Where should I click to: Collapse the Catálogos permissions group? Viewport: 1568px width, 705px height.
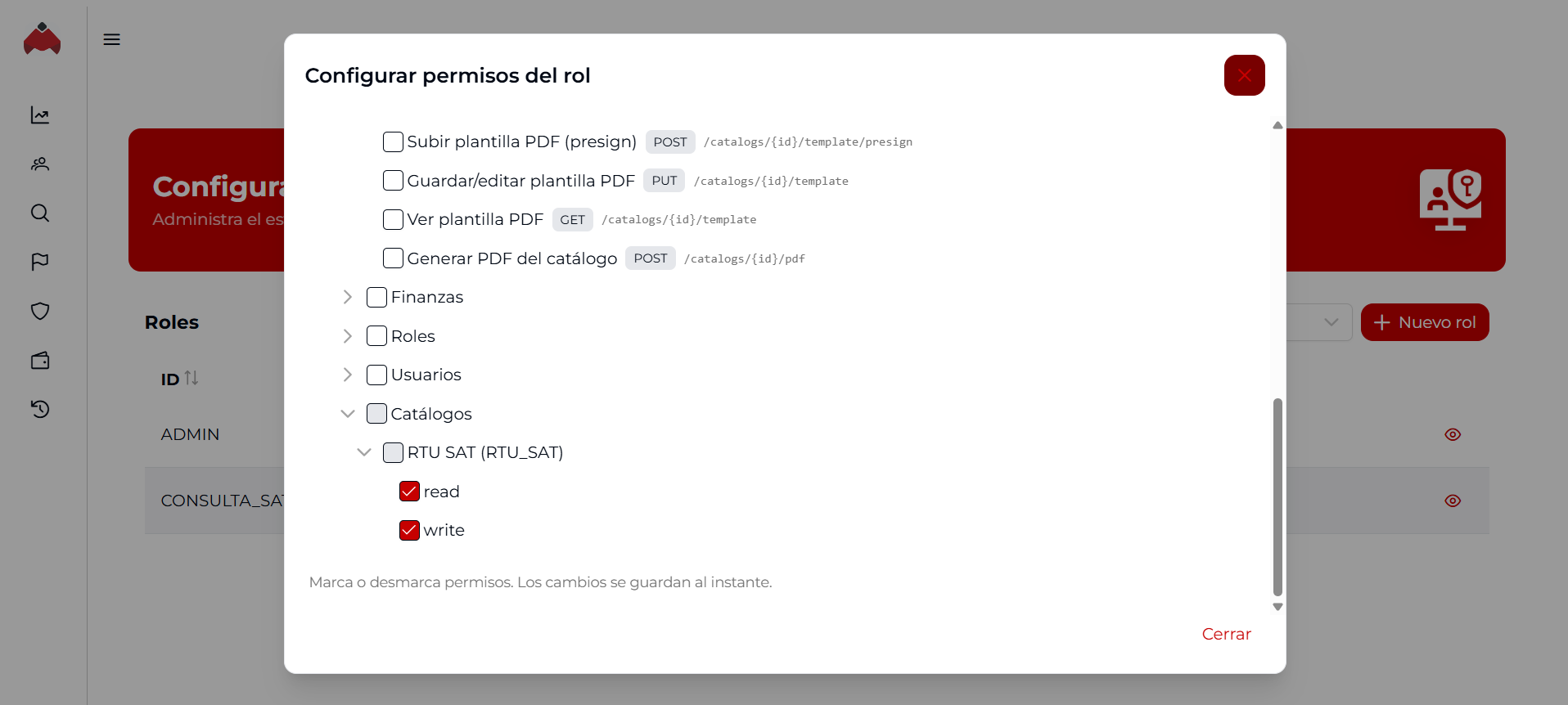tap(347, 413)
